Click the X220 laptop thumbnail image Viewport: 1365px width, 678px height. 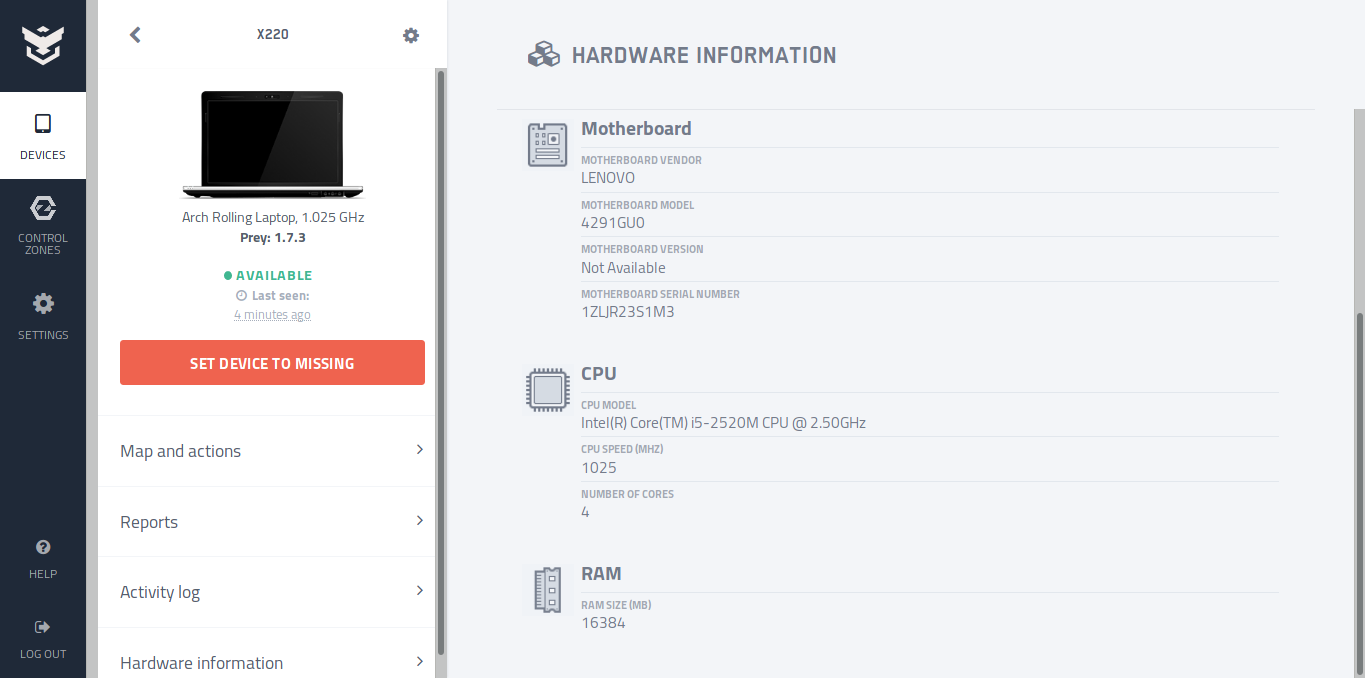(272, 144)
